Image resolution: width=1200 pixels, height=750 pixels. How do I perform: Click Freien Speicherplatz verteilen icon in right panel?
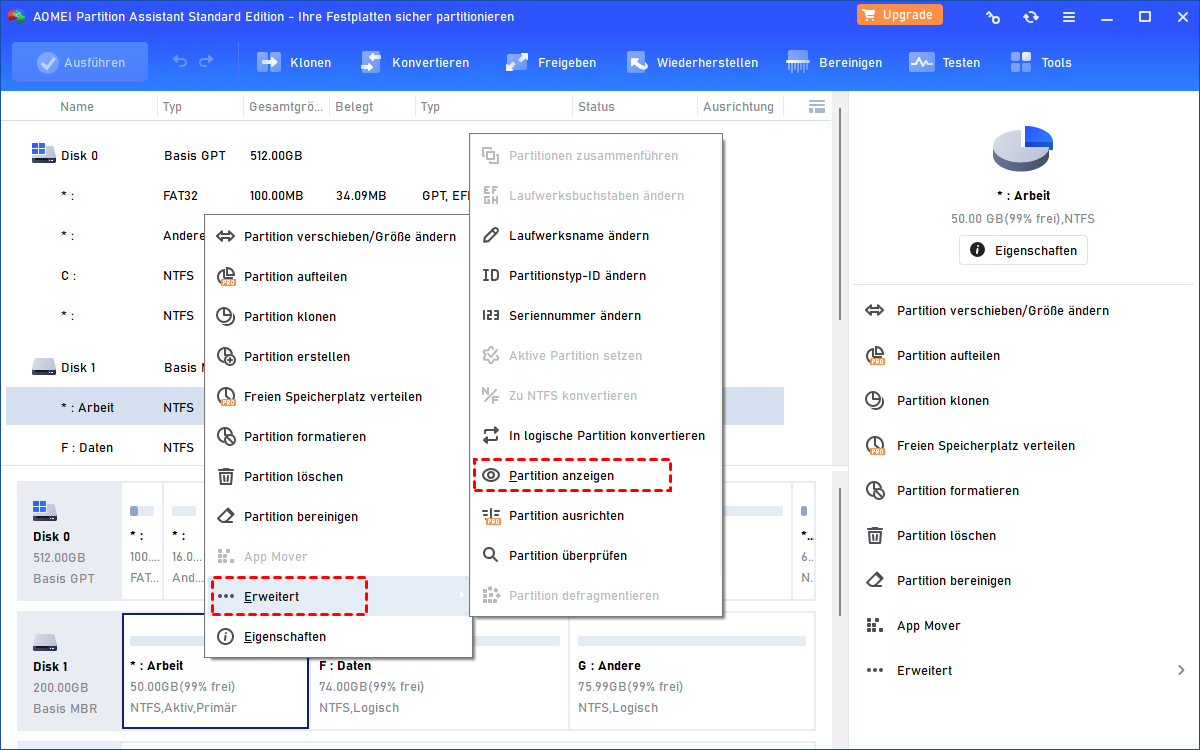pyautogui.click(x=875, y=446)
